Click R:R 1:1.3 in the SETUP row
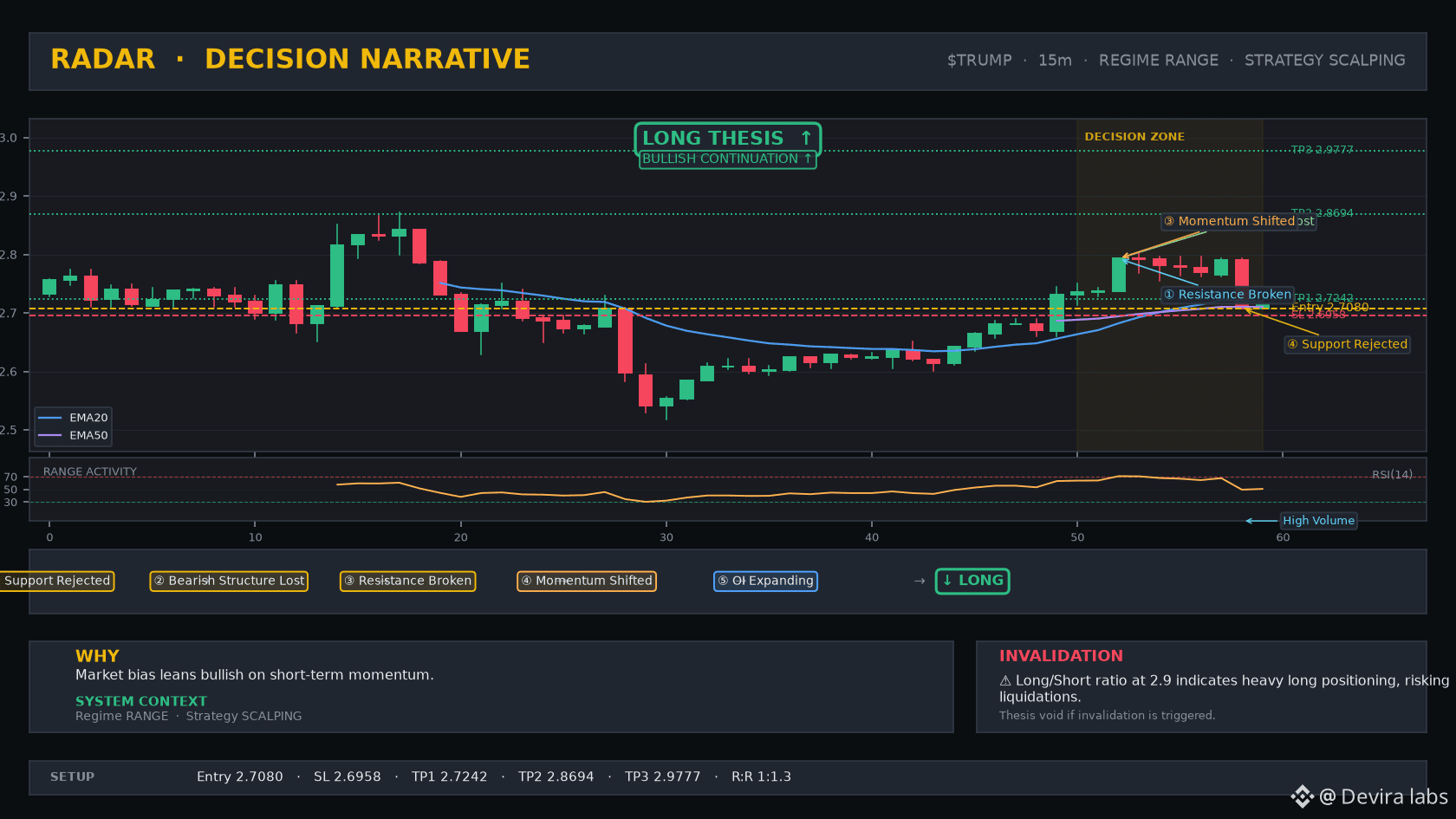The height and width of the screenshot is (819, 1456). click(762, 777)
